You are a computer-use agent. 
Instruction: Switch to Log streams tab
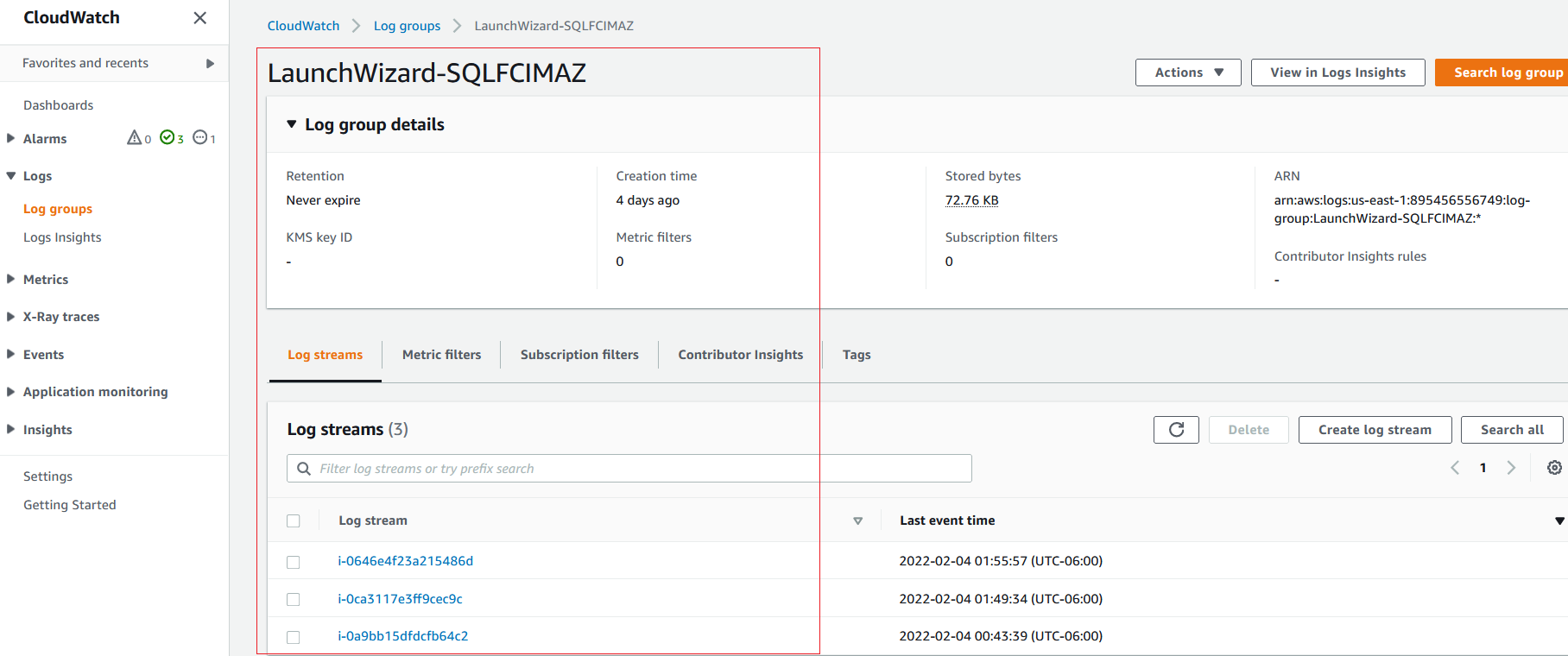tap(325, 355)
